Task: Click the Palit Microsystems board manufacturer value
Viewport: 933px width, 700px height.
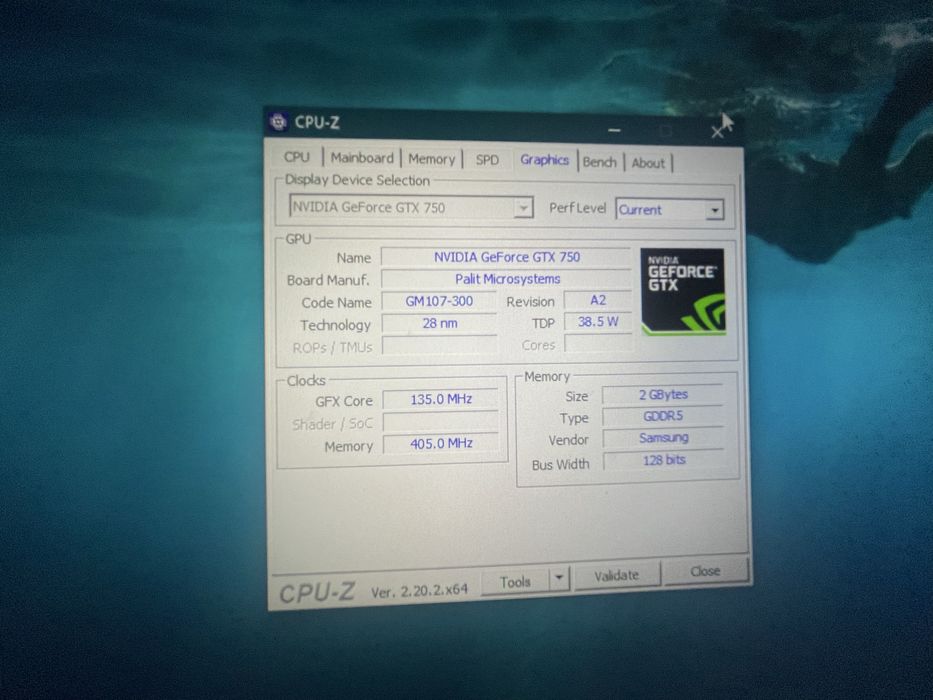Action: pyautogui.click(x=506, y=279)
